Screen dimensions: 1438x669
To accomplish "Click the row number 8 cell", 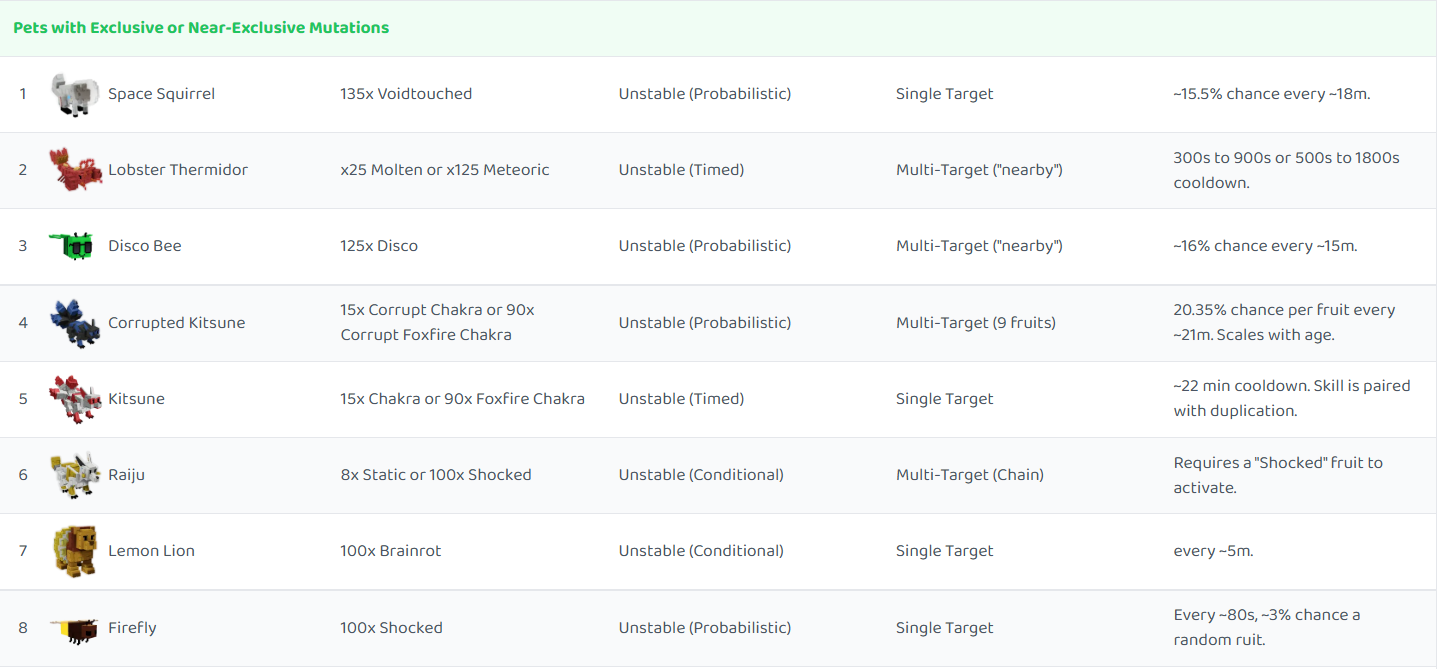I will pyautogui.click(x=23, y=628).
